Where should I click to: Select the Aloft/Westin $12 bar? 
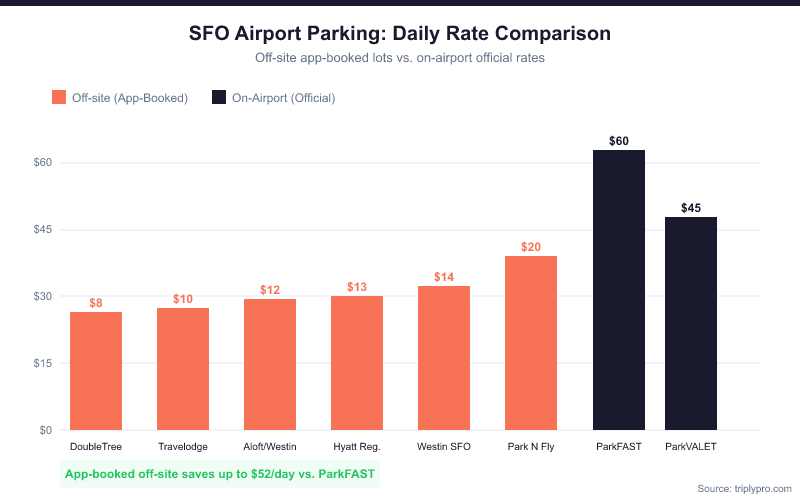(x=270, y=365)
